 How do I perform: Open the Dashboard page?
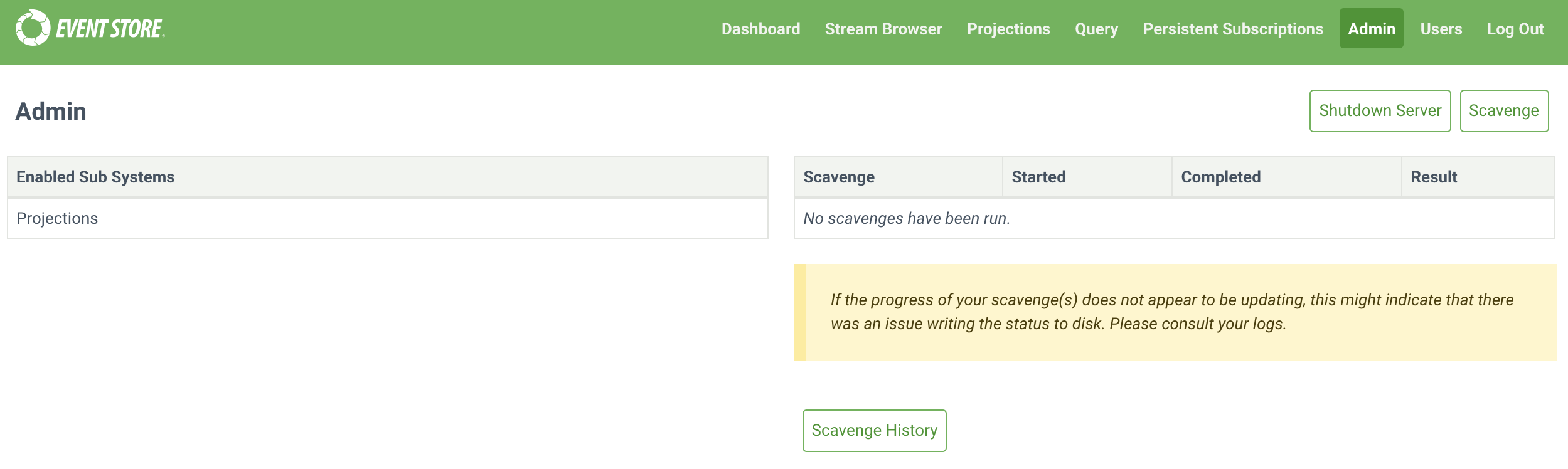760,29
